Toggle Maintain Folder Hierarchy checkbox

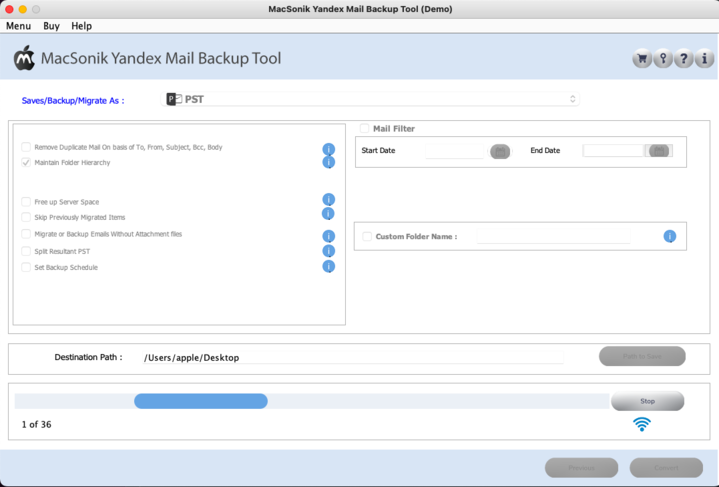(26, 162)
